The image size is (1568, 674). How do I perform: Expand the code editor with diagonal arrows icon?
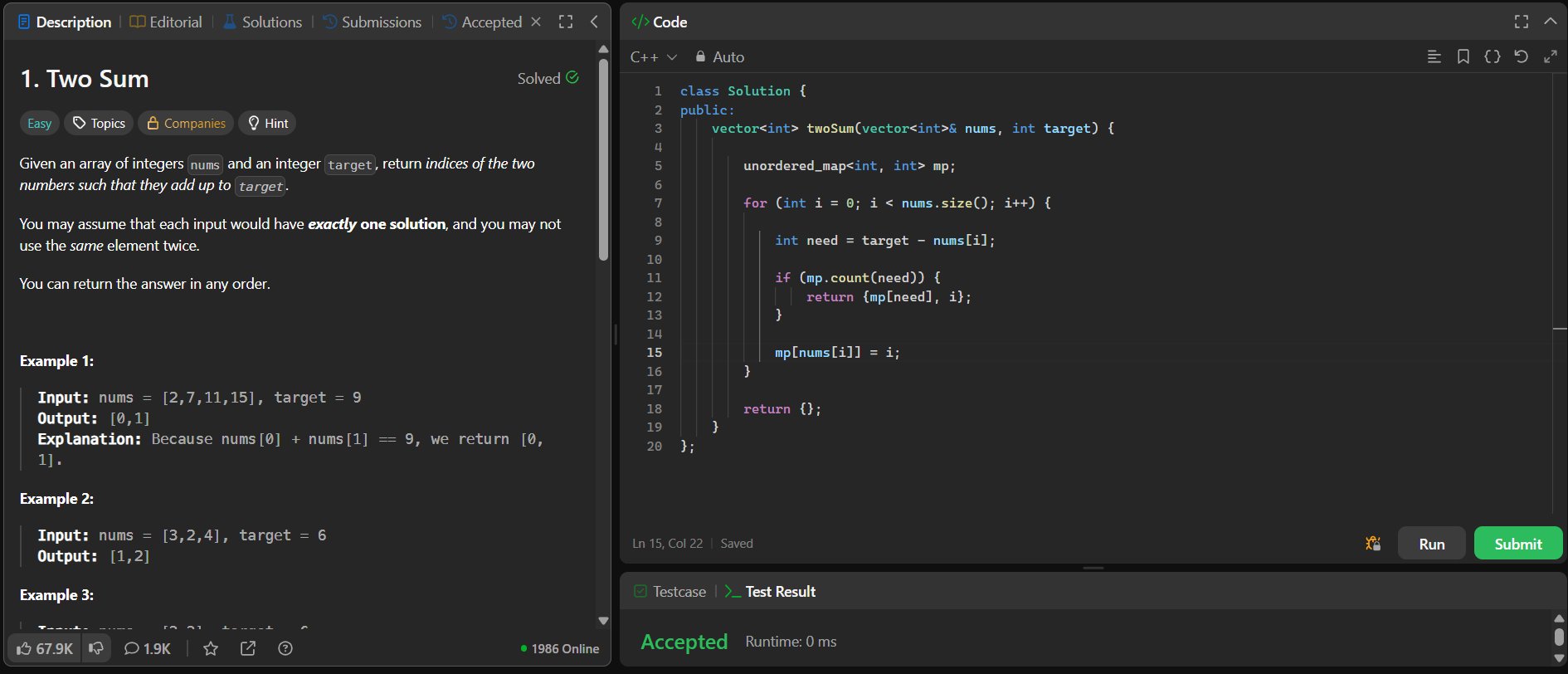pyautogui.click(x=1550, y=56)
